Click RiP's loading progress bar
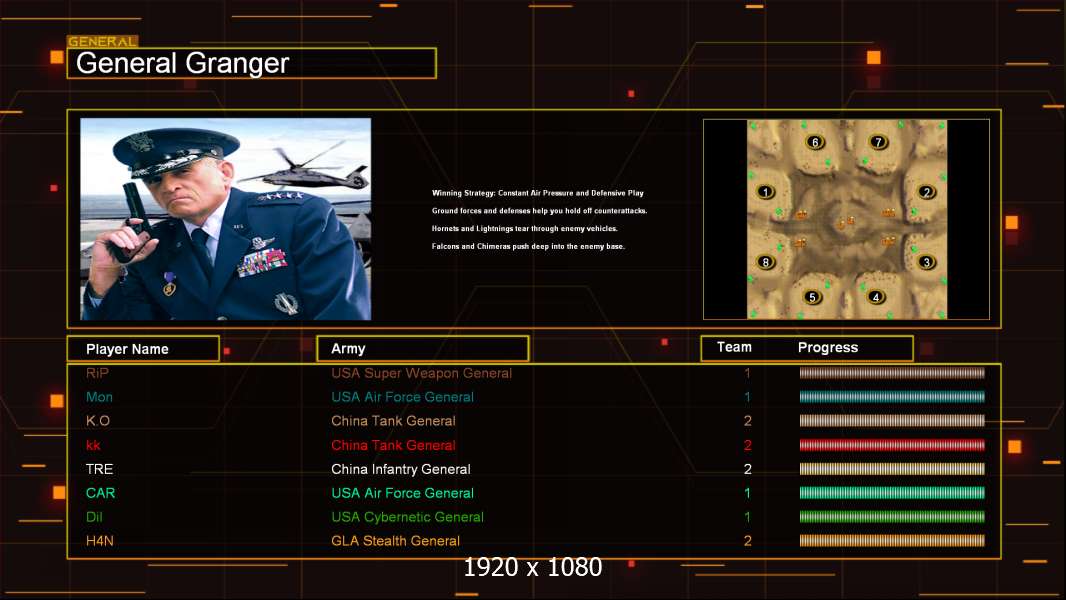 [892, 373]
